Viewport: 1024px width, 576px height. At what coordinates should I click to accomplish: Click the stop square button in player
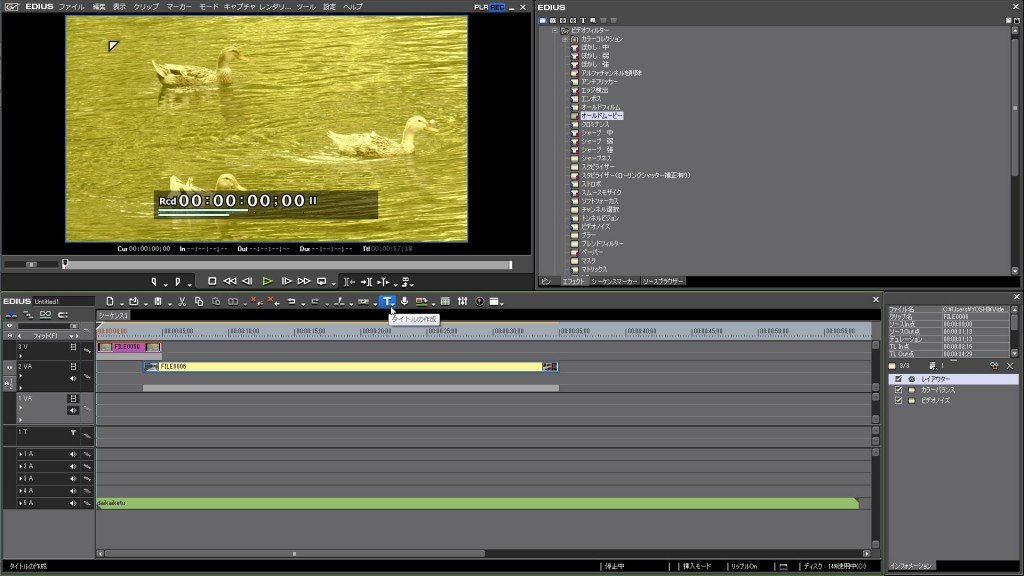(212, 281)
